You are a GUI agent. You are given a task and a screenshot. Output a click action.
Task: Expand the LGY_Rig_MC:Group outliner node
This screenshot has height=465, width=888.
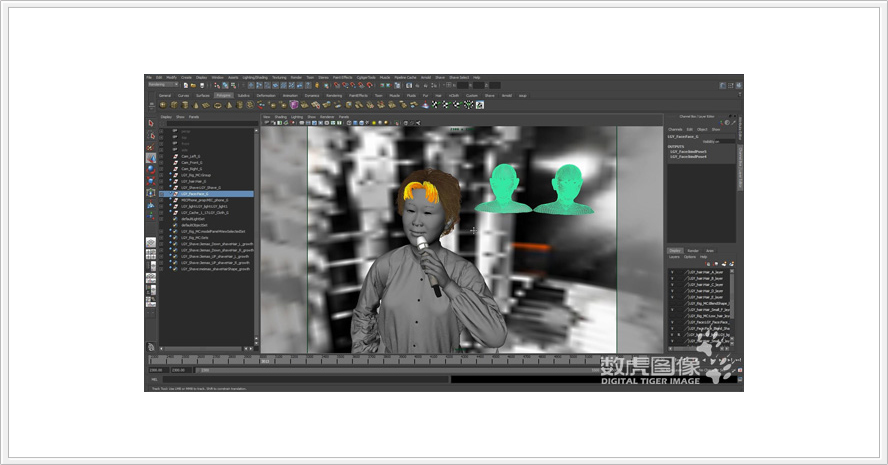pyautogui.click(x=170, y=175)
